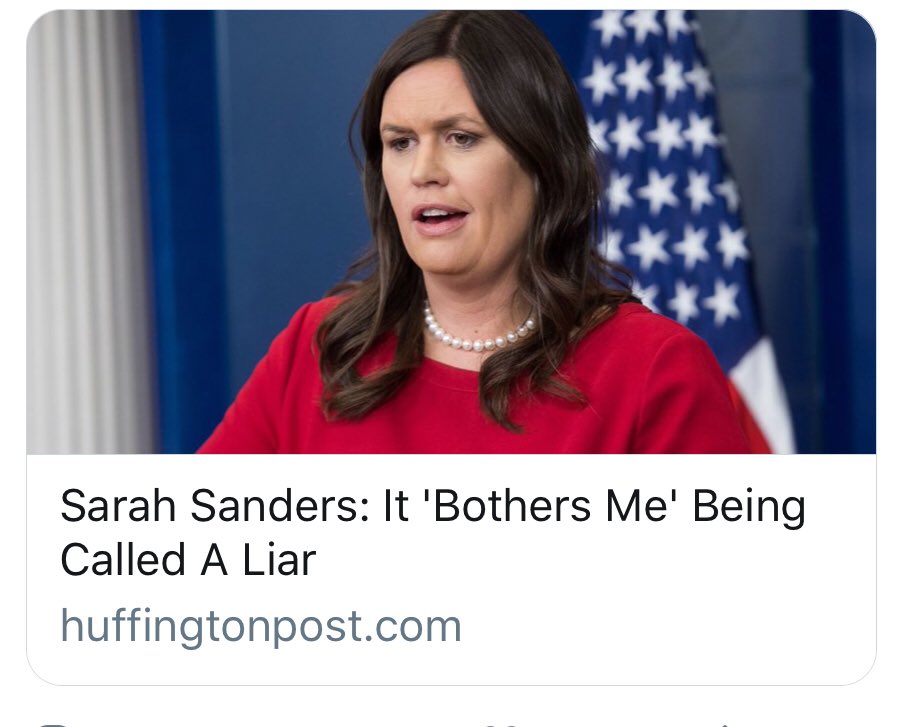910x727 pixels.
Task: Click the pearl necklace in the photo
Action: [478, 332]
